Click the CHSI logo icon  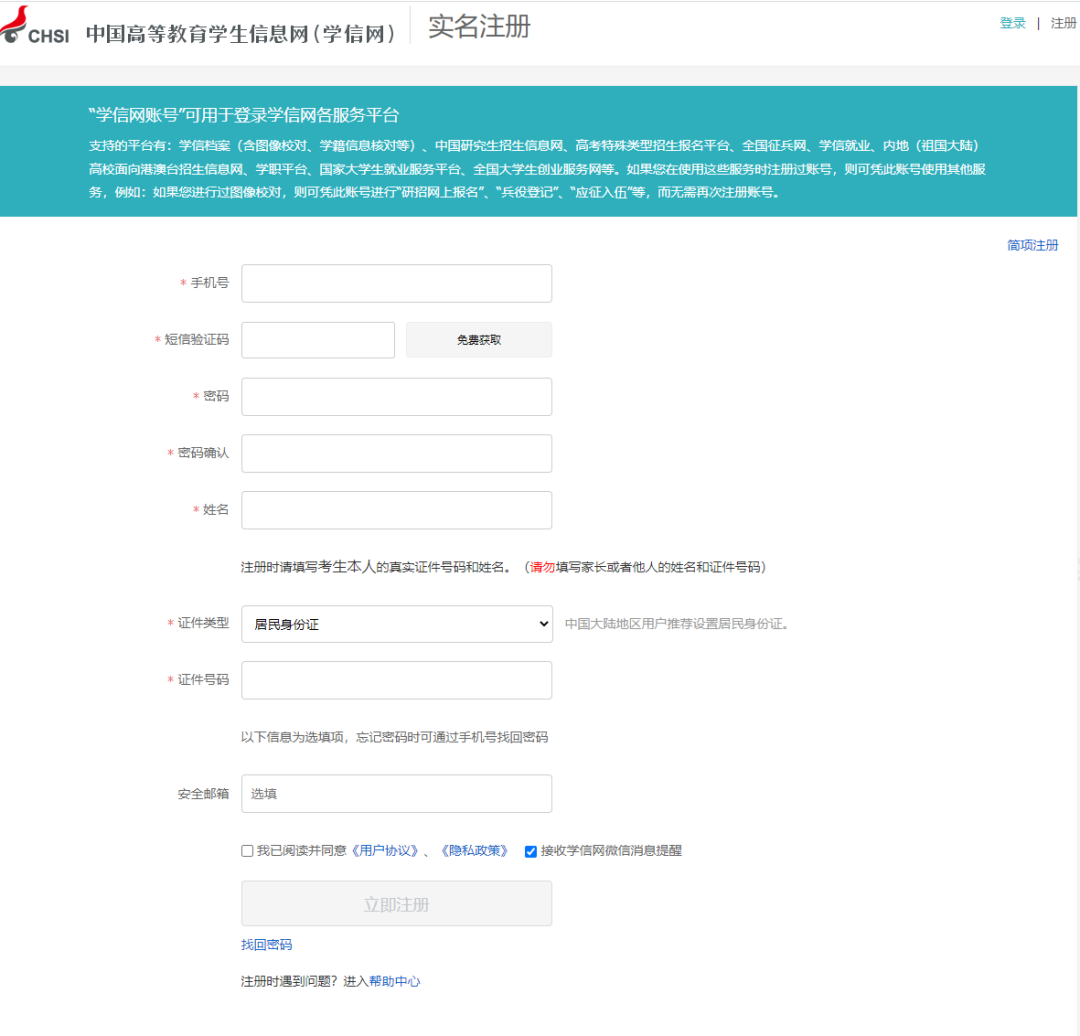[x=14, y=24]
